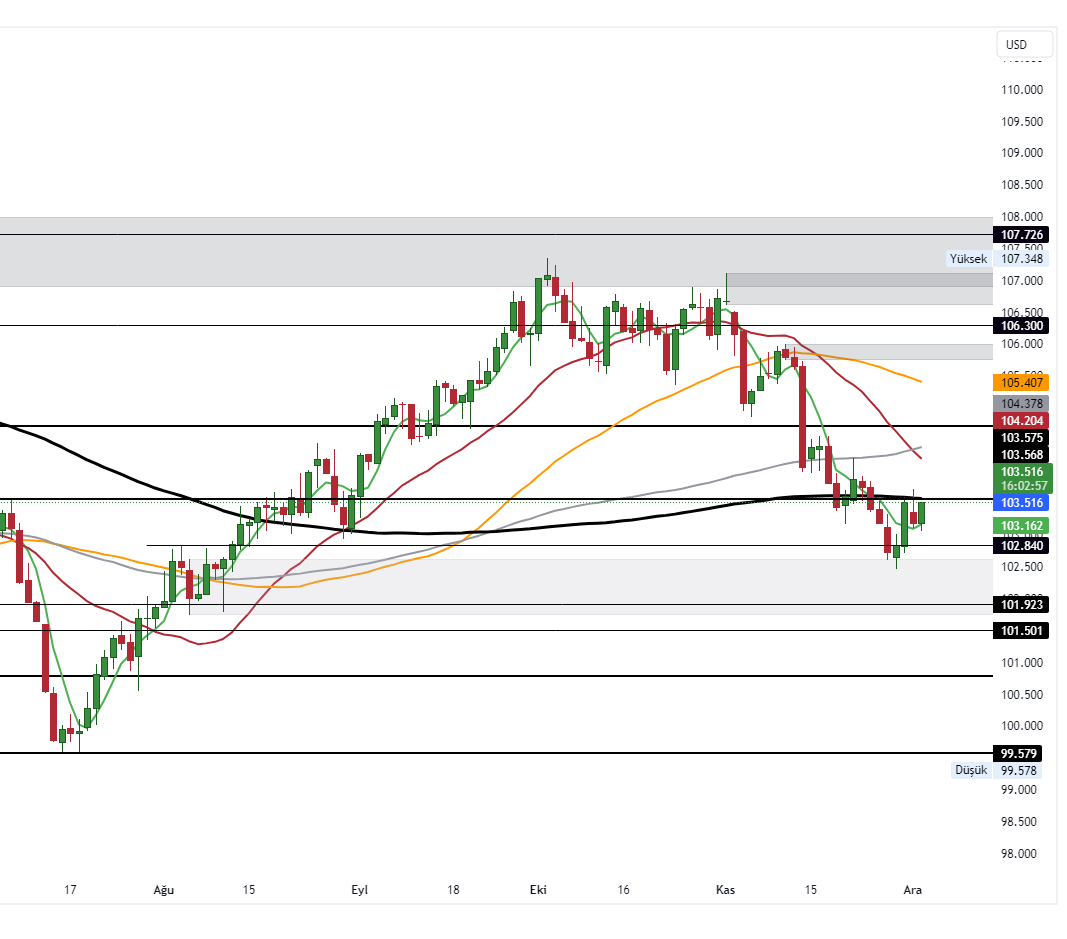Screen dimensions: 1067x939
Task: Click the Eyl month on time axis
Action: [360, 889]
